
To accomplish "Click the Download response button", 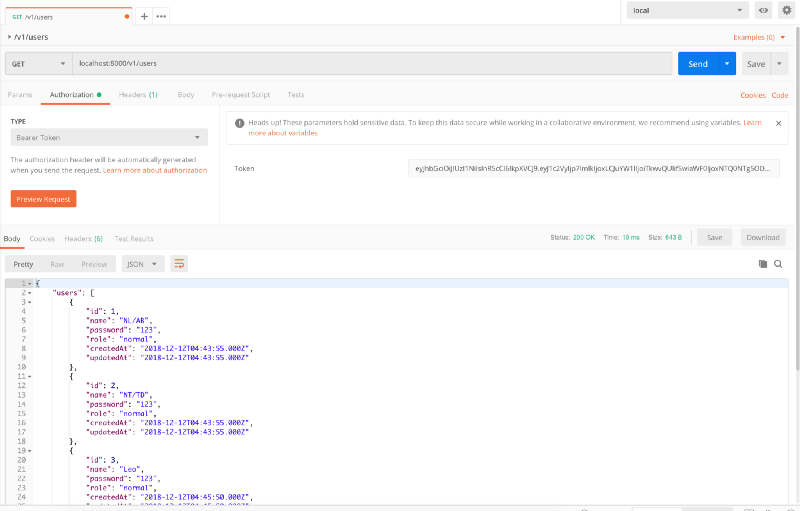I will (x=763, y=238).
